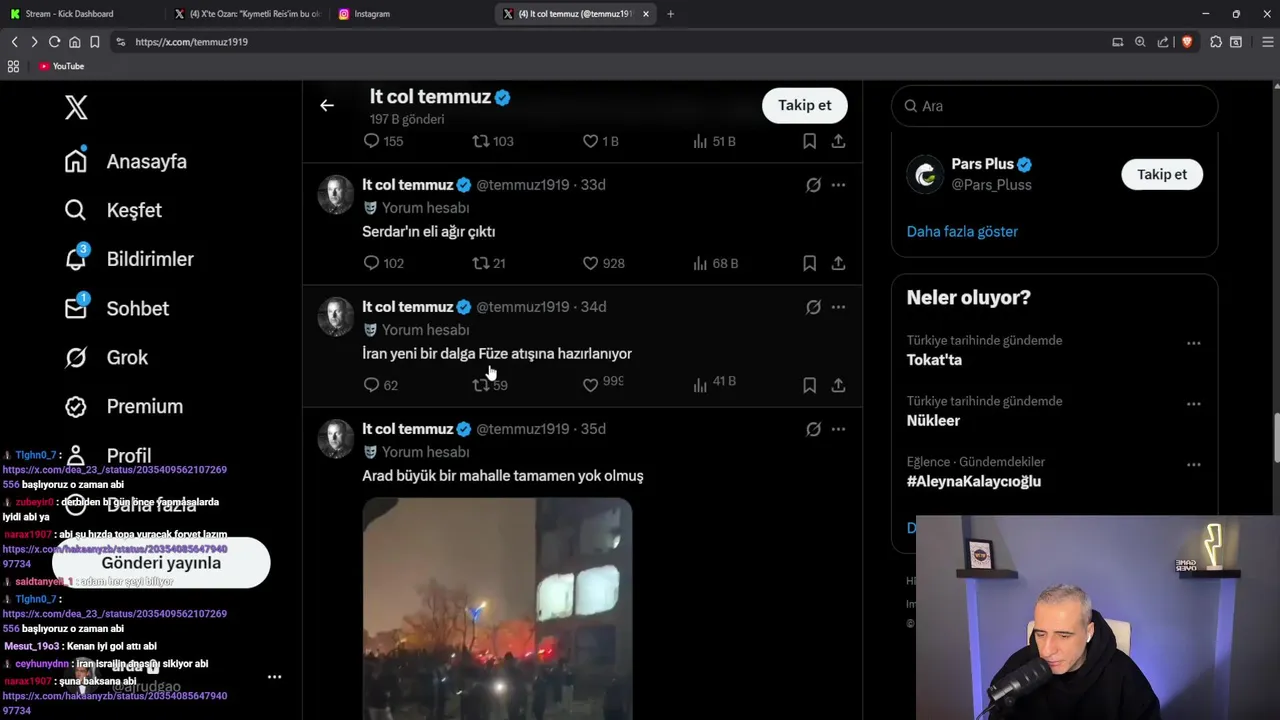Open Premium from the sidebar

pos(124,406)
